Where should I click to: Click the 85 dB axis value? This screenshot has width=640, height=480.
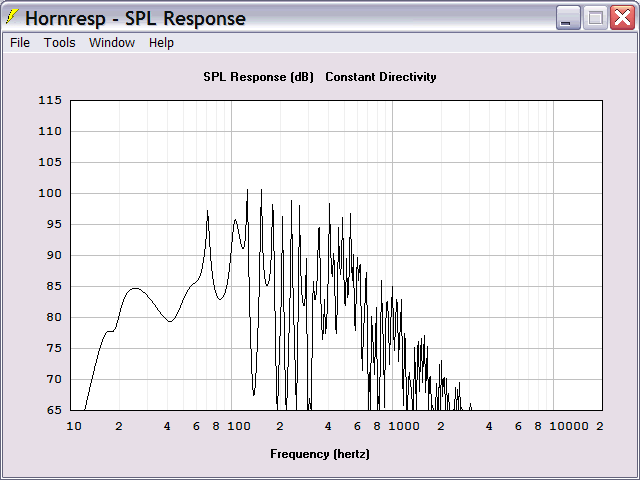pyautogui.click(x=54, y=286)
